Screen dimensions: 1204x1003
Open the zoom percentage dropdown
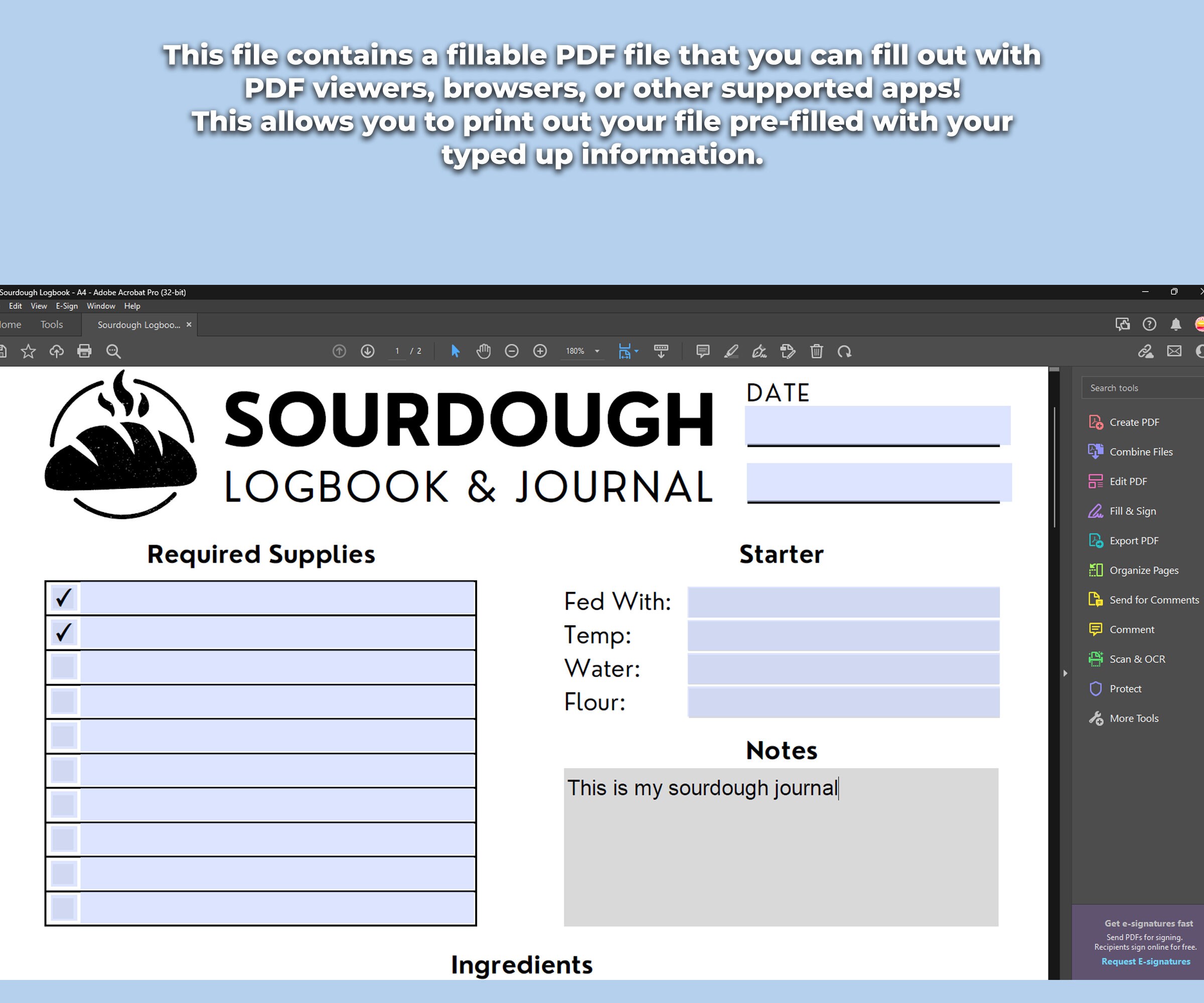pos(597,352)
